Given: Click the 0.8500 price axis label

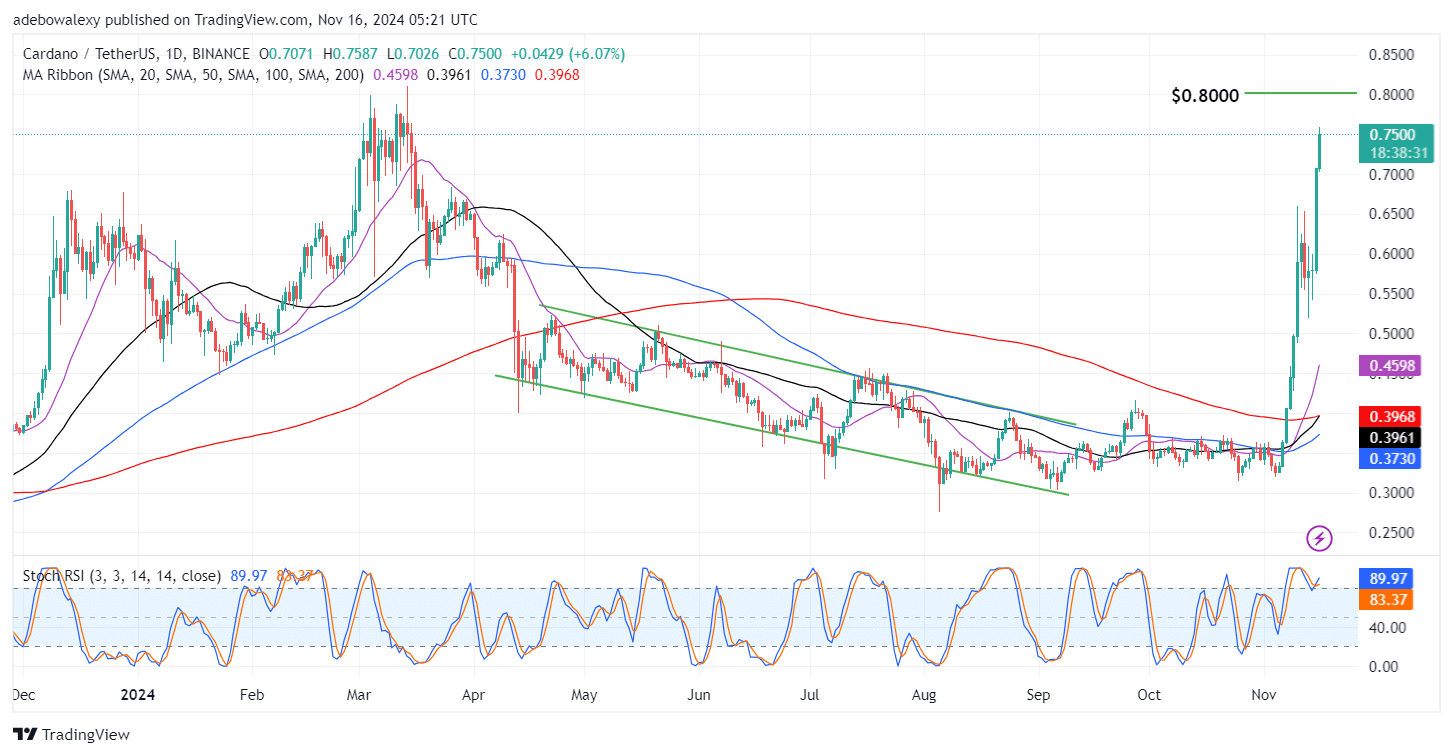Looking at the screenshot, I should click(x=1391, y=55).
